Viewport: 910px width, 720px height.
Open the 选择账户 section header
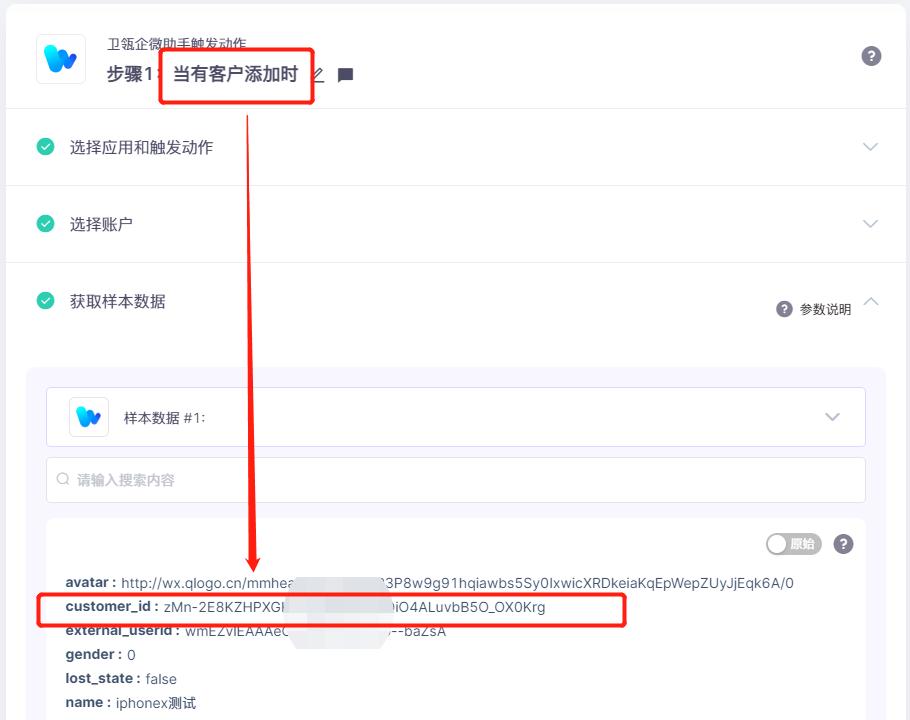[456, 224]
